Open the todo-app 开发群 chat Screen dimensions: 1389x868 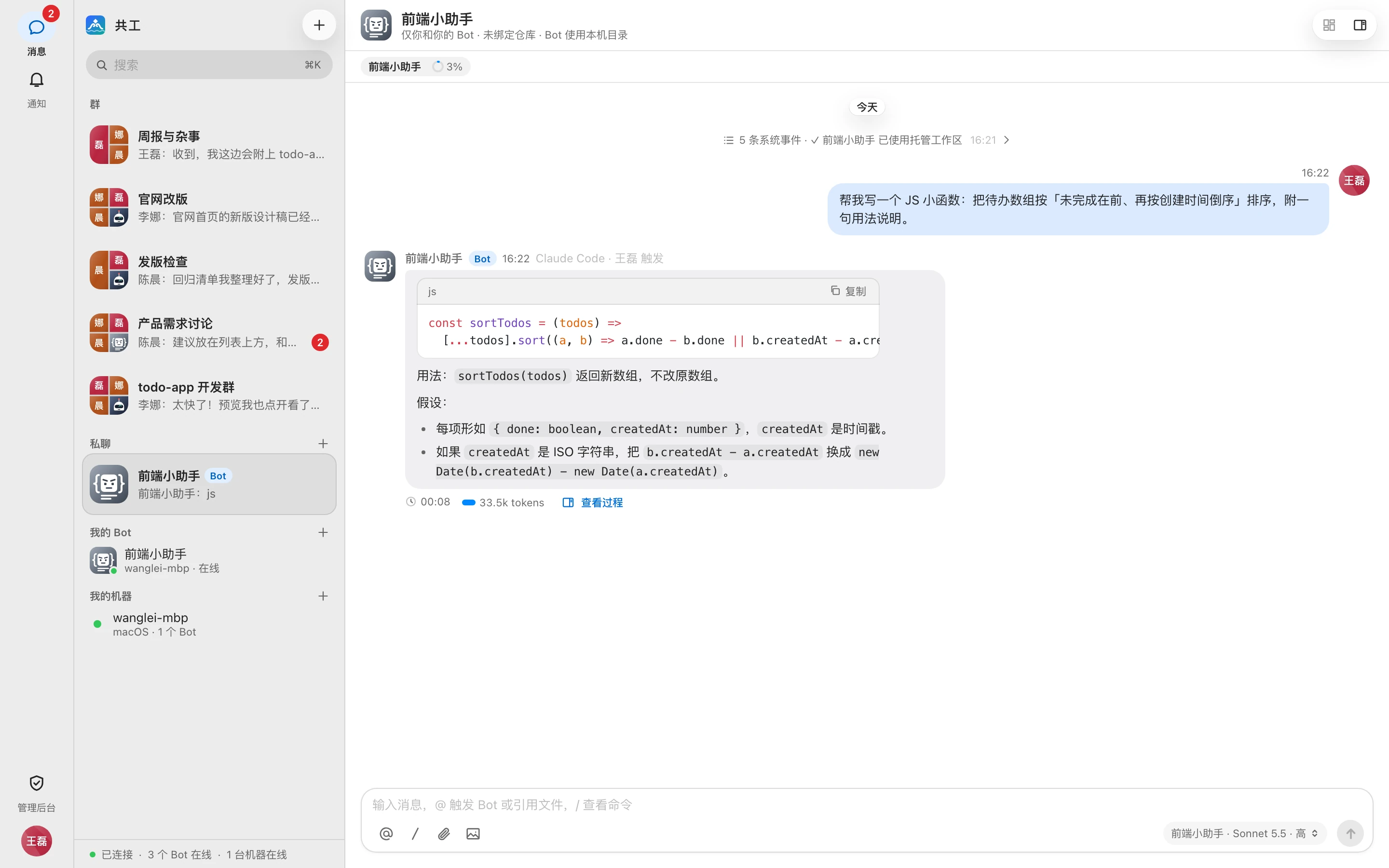coord(209,395)
